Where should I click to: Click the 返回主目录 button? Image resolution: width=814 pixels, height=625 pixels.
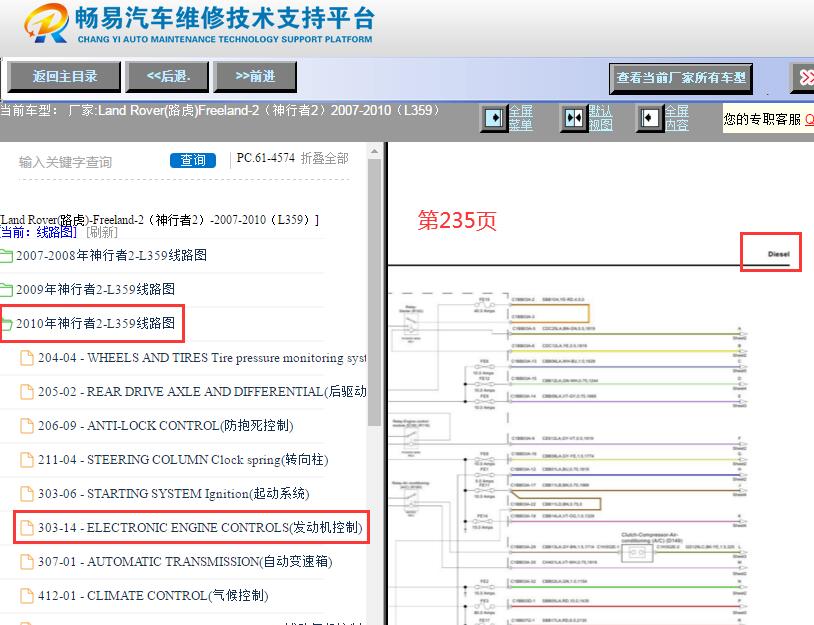pyautogui.click(x=64, y=77)
